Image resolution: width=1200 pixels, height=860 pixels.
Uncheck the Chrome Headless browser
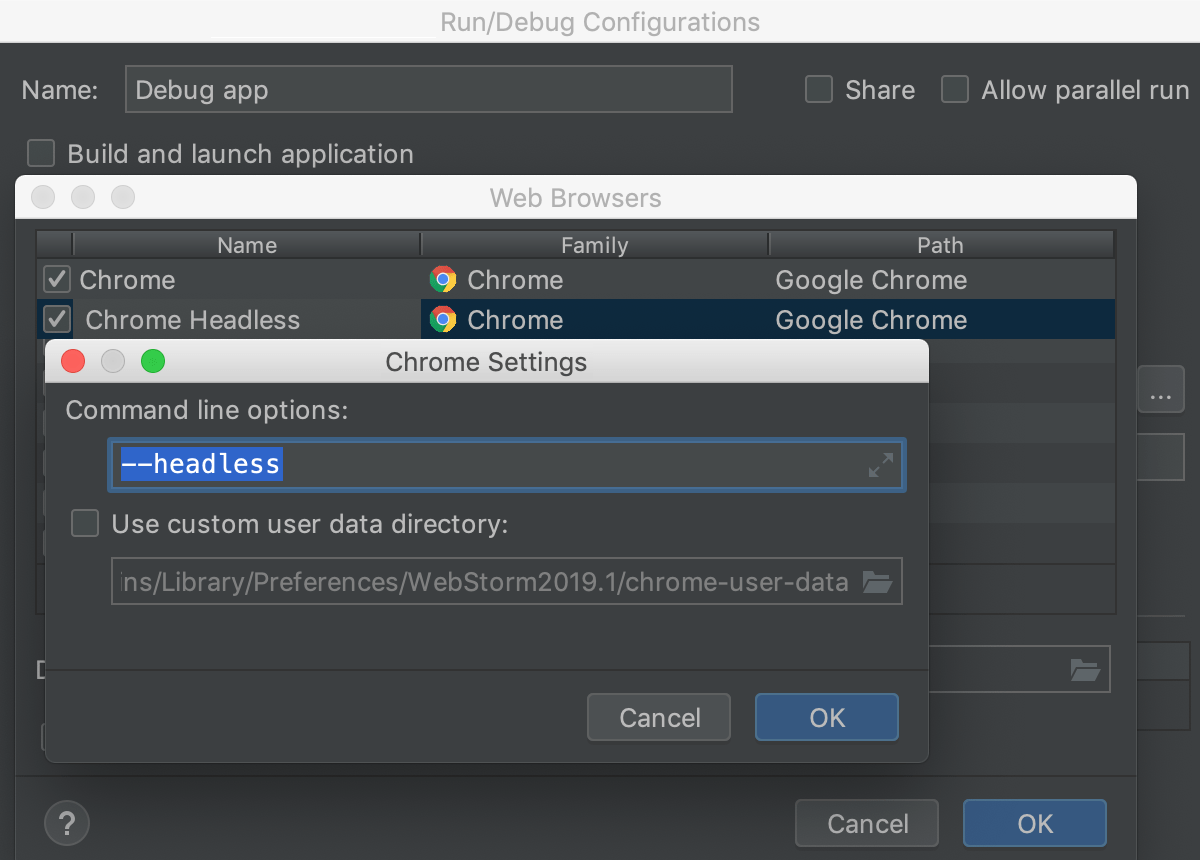[56, 319]
